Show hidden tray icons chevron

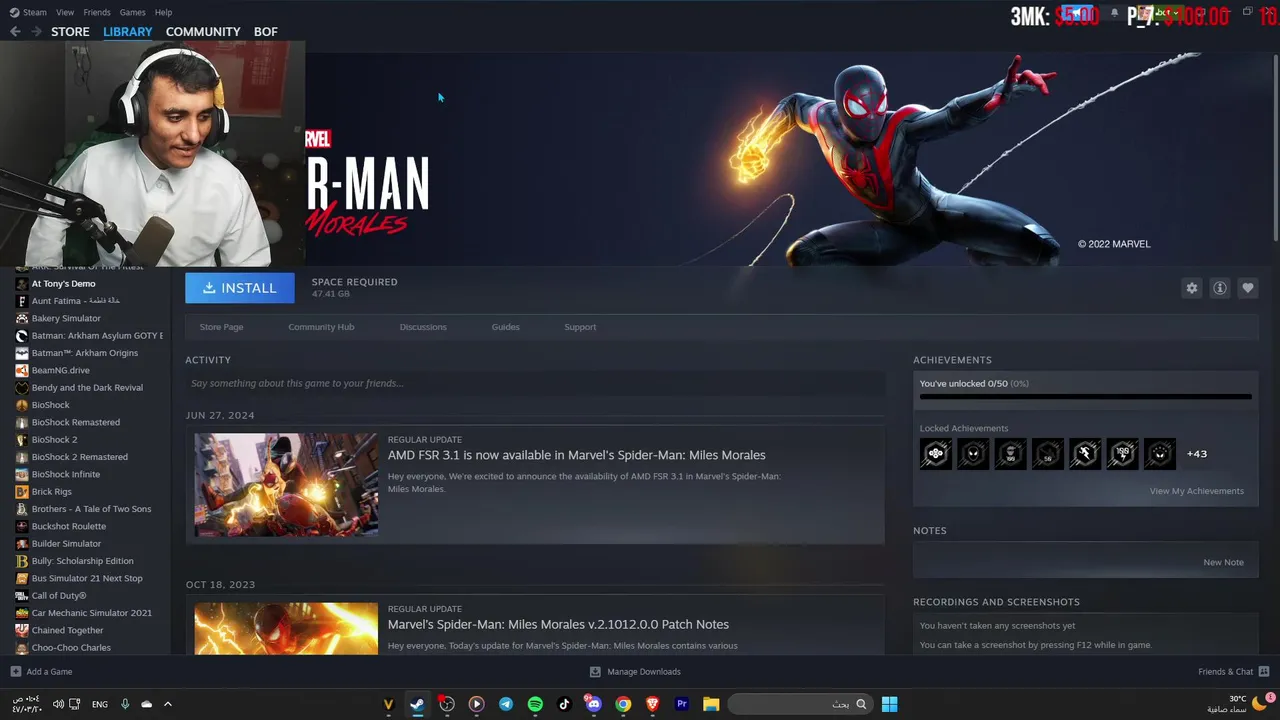167,704
